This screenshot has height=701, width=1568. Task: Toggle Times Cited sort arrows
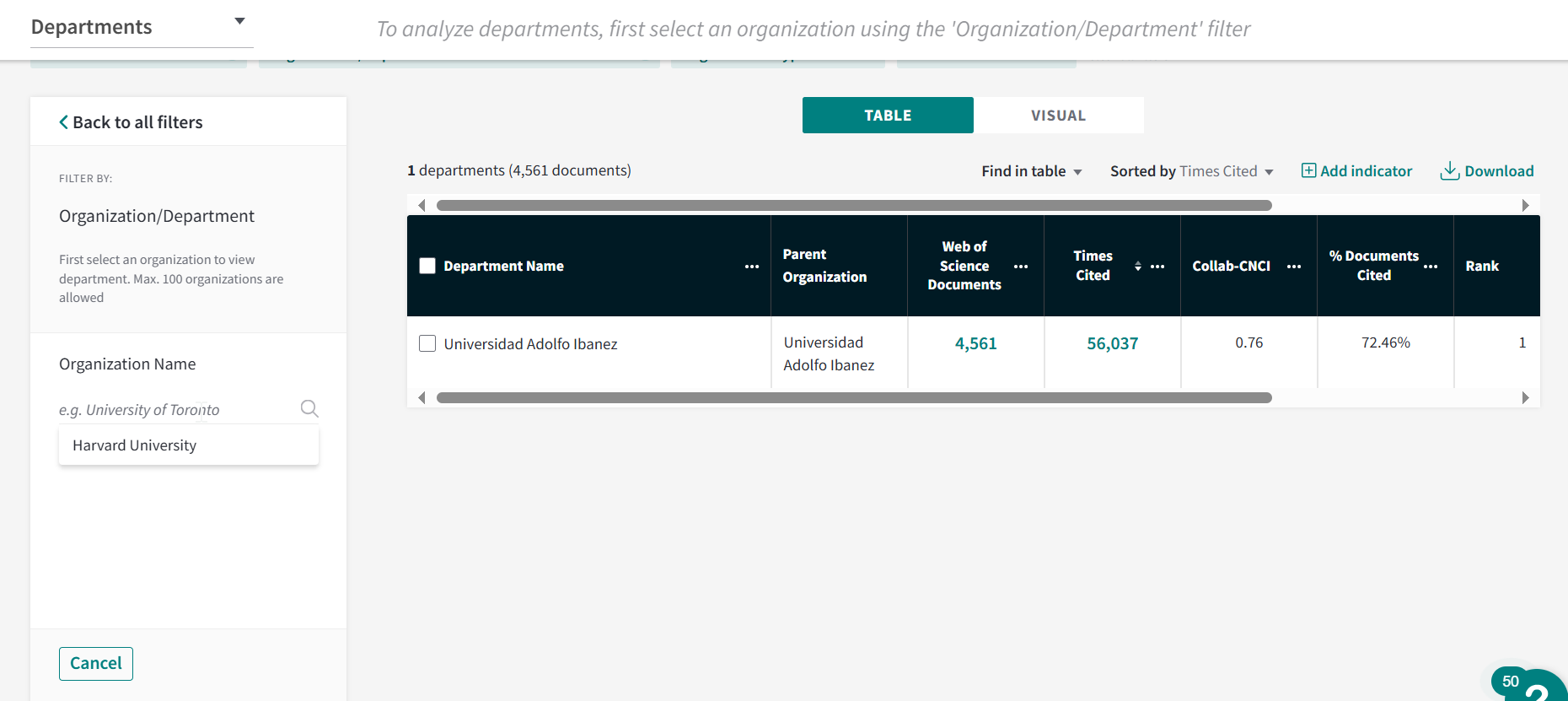[1138, 266]
